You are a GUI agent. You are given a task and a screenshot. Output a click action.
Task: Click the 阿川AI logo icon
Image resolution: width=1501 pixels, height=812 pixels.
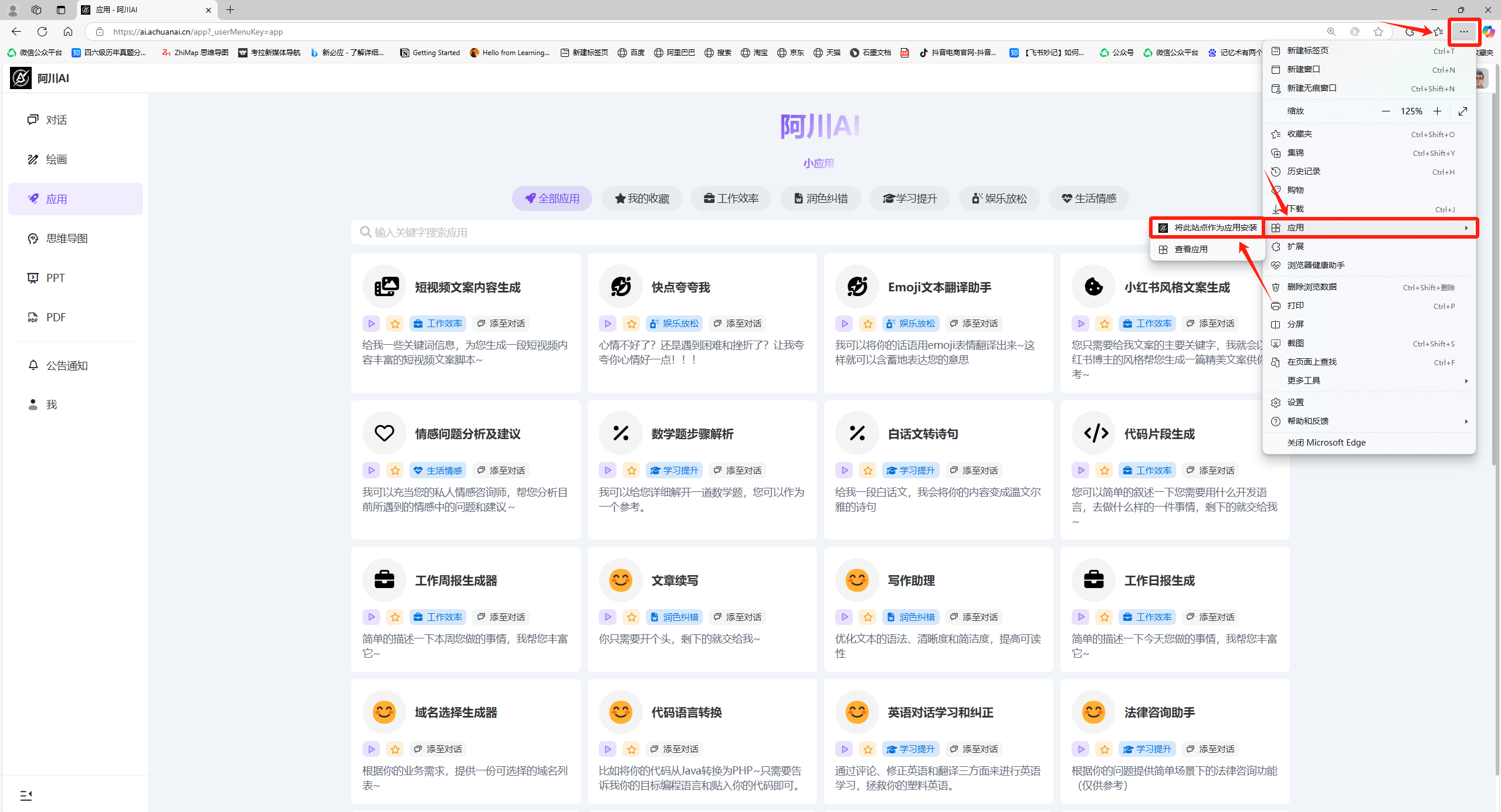pos(21,78)
